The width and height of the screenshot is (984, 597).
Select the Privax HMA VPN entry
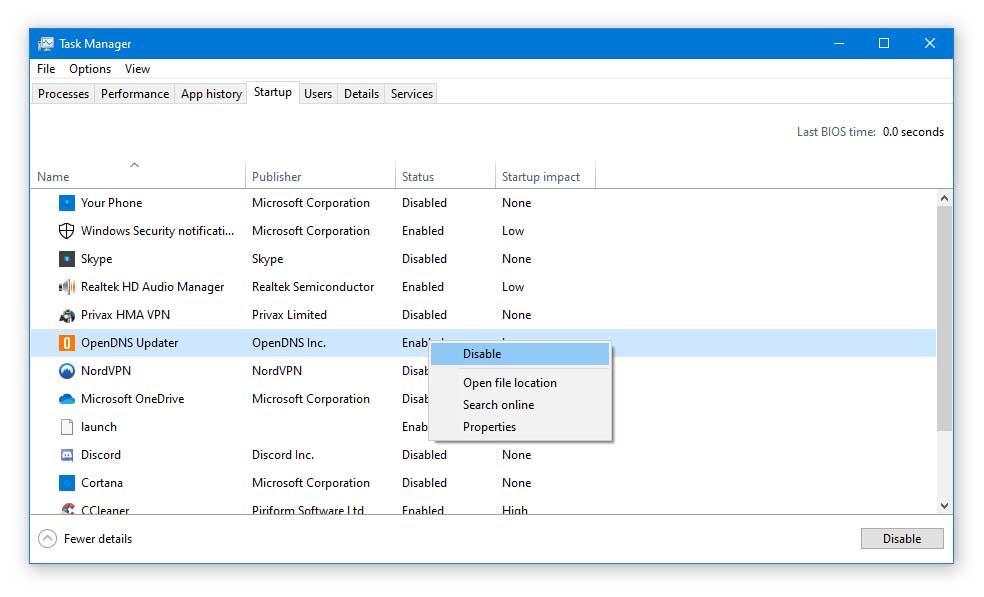126,315
